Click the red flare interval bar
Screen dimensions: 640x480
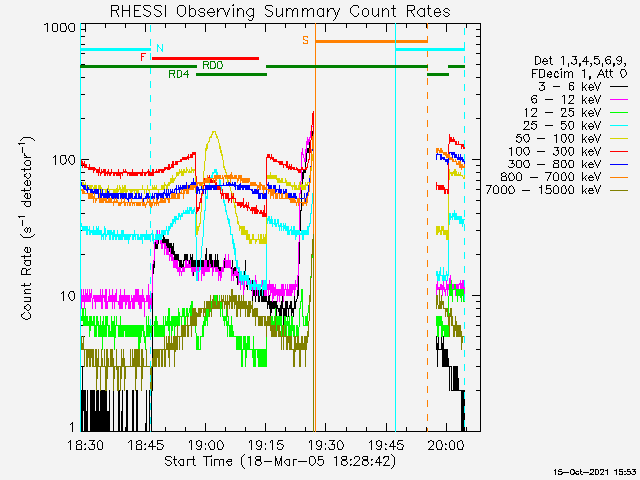205,58
